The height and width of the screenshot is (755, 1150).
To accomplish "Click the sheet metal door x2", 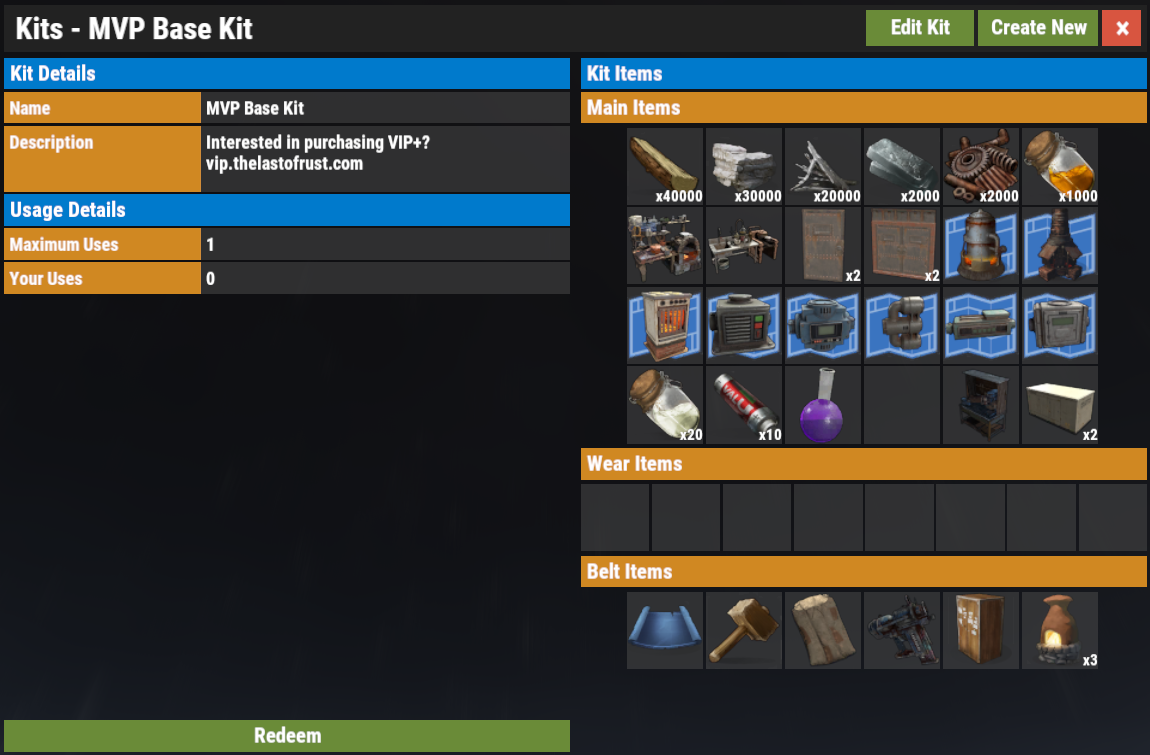I will (823, 246).
